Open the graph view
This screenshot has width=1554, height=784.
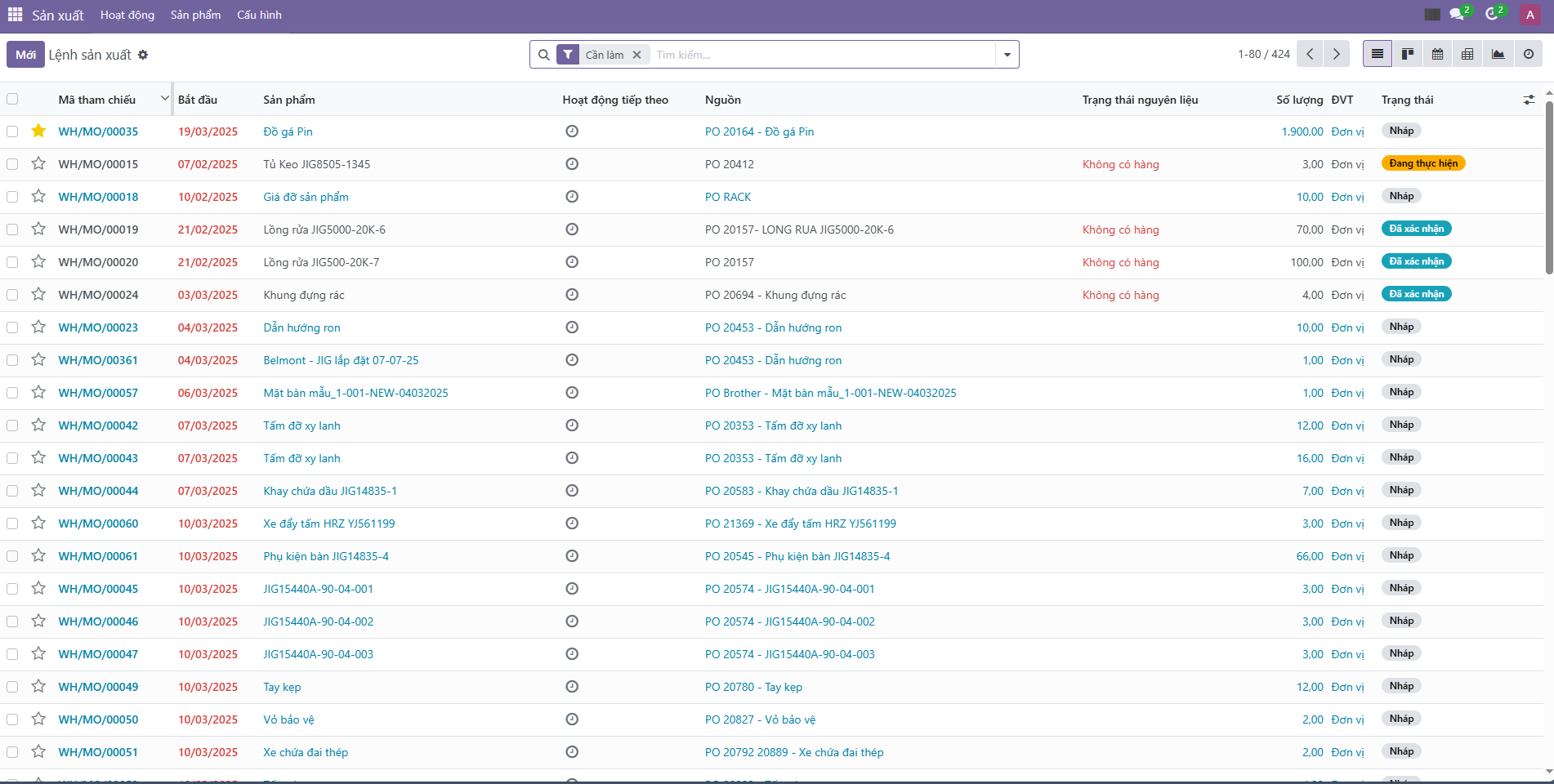tap(1498, 54)
